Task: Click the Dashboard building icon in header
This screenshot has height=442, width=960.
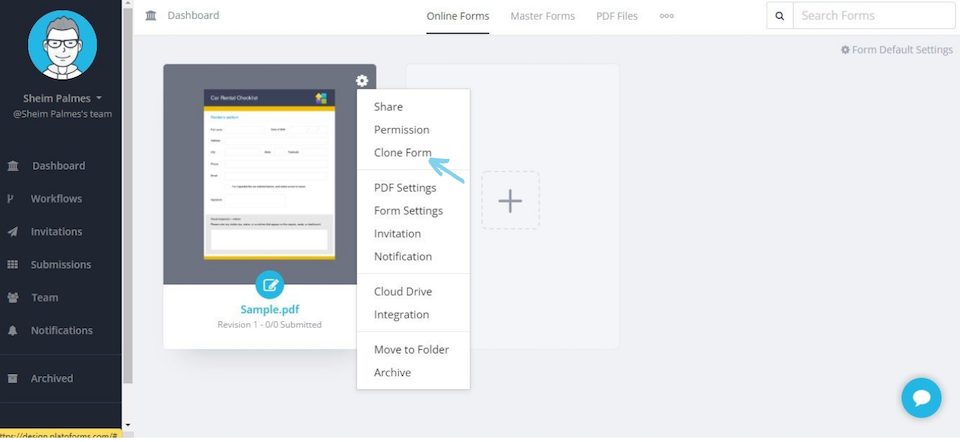Action: click(151, 16)
